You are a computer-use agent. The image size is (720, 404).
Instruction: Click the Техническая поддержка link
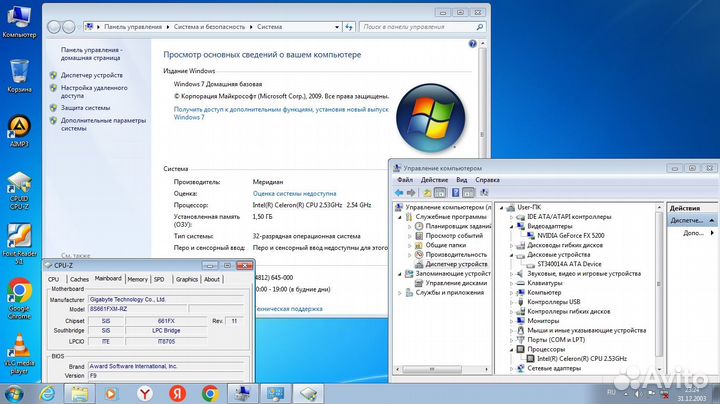pos(290,309)
